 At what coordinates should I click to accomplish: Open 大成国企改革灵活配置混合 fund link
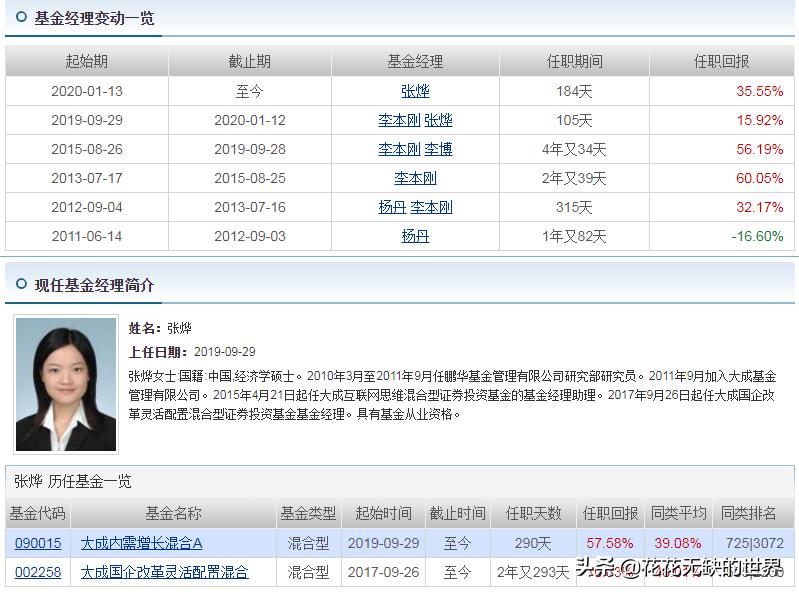[164, 572]
